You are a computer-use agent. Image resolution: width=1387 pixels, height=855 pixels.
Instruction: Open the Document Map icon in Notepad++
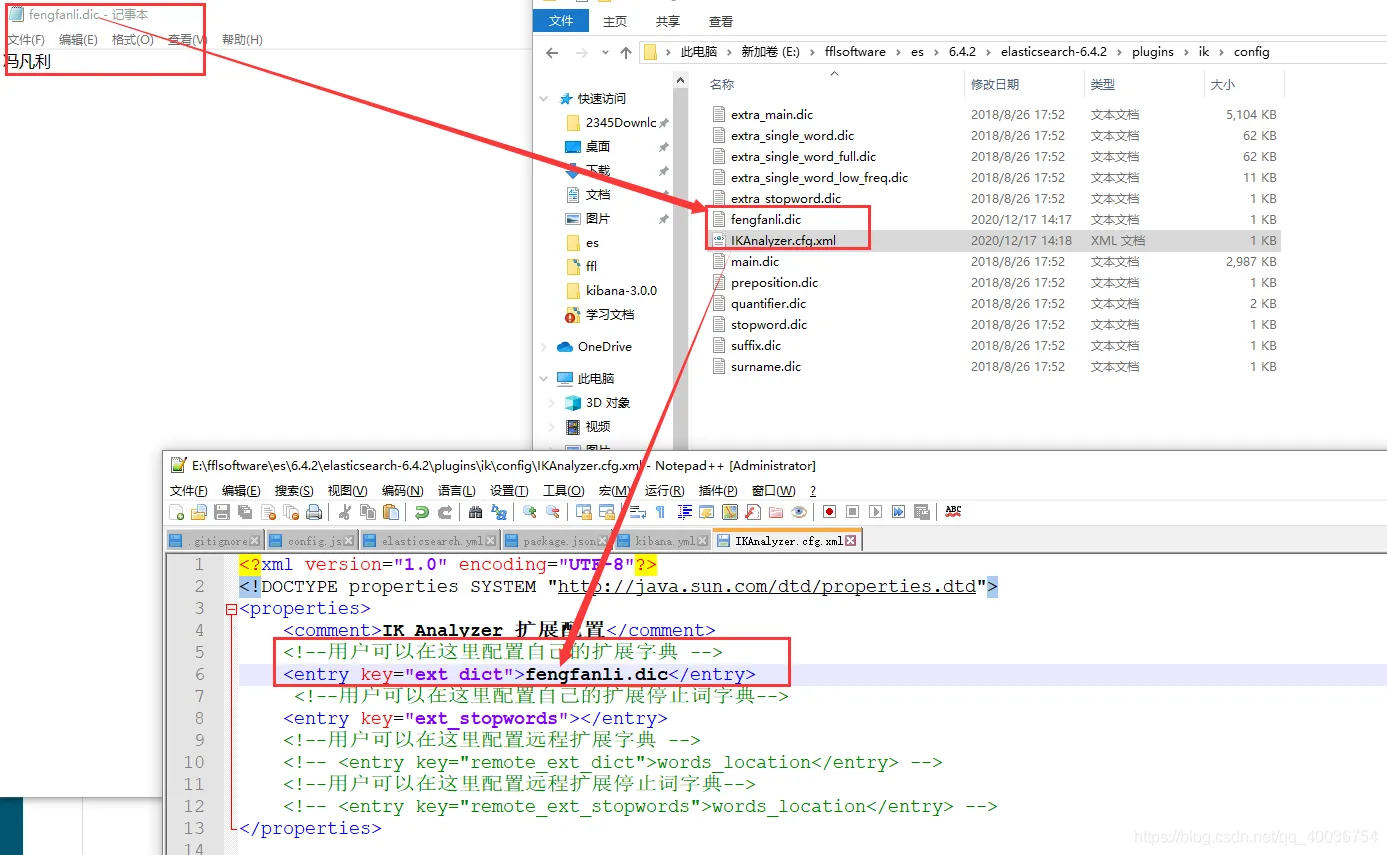pyautogui.click(x=730, y=512)
